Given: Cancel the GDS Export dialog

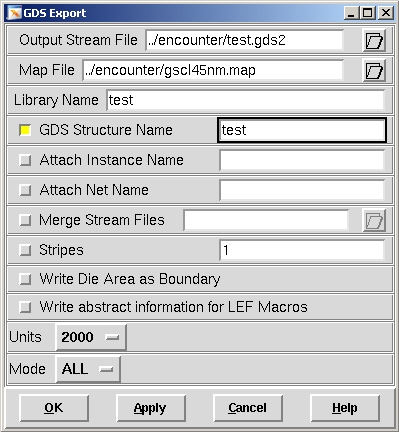Looking at the screenshot, I should point(248,408).
